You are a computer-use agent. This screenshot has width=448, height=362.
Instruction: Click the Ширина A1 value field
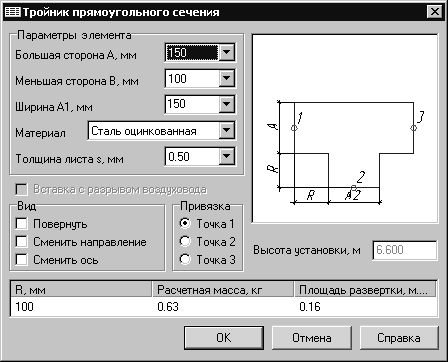[x=192, y=104]
